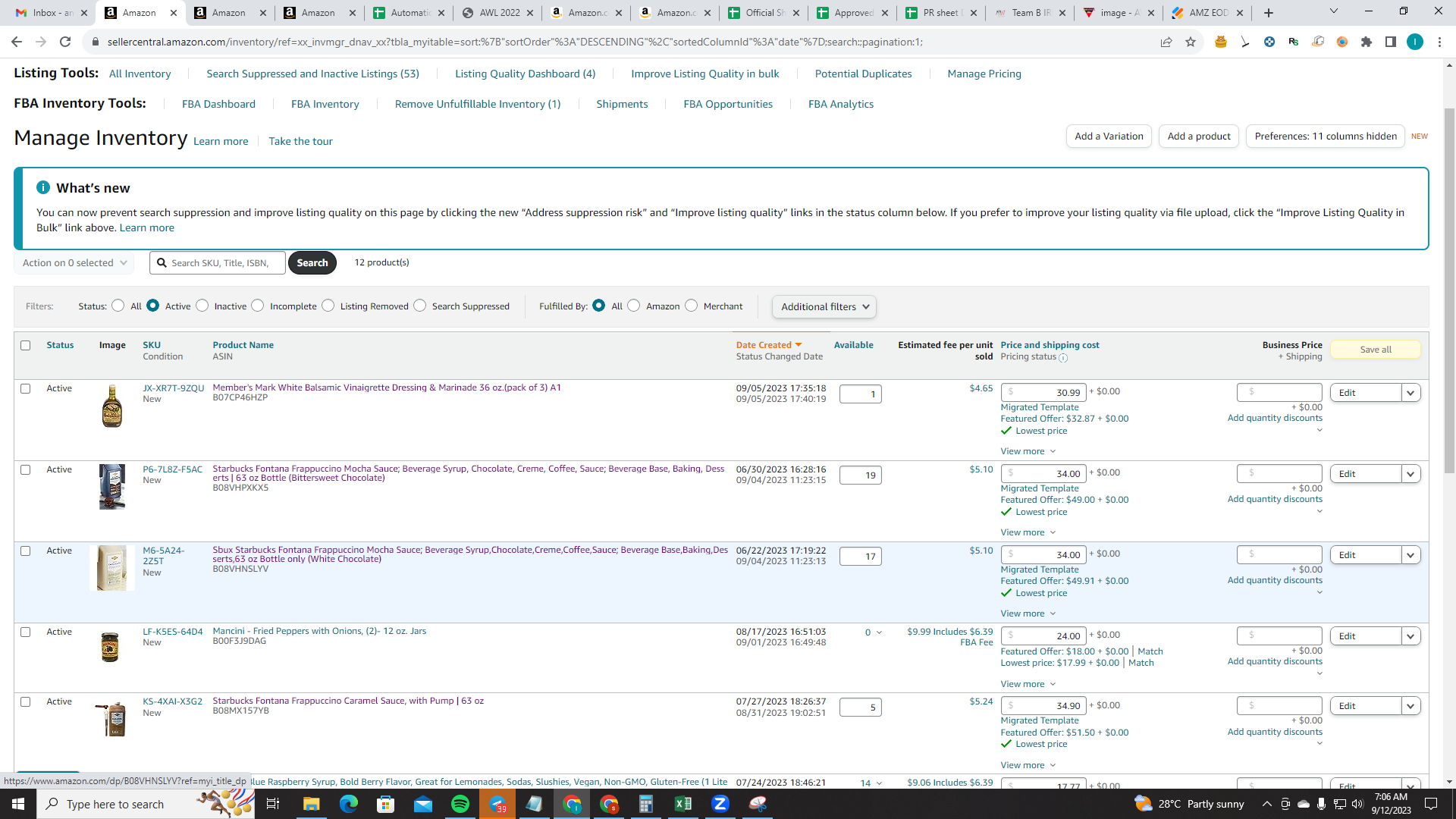
Task: Click the Save all button
Action: (1376, 350)
